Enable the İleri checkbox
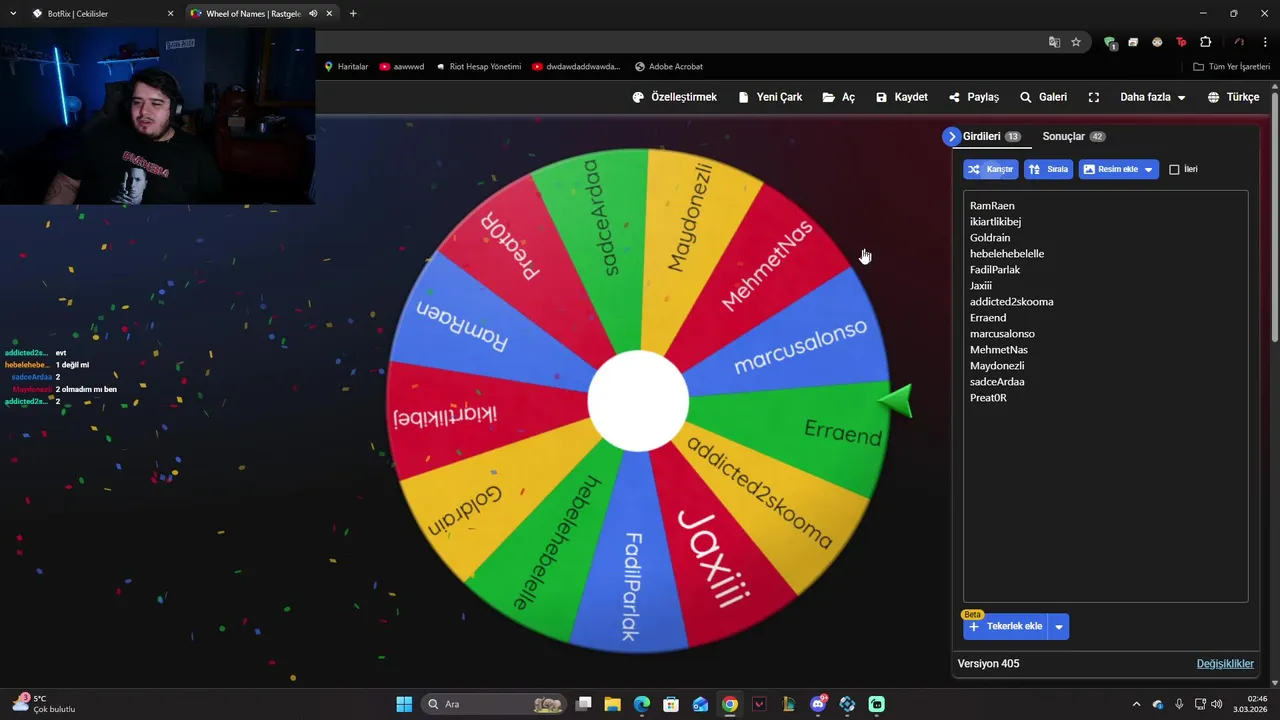 [1174, 170]
